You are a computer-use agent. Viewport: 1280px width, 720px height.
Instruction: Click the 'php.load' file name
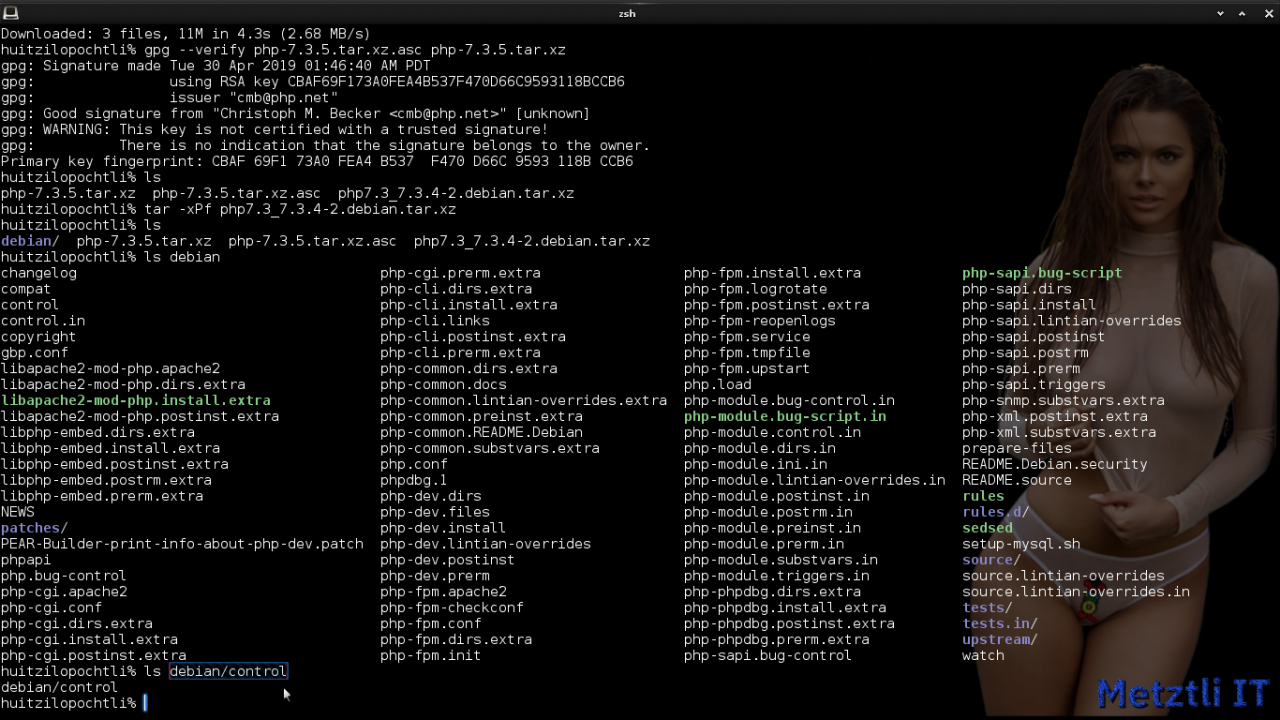click(x=718, y=385)
